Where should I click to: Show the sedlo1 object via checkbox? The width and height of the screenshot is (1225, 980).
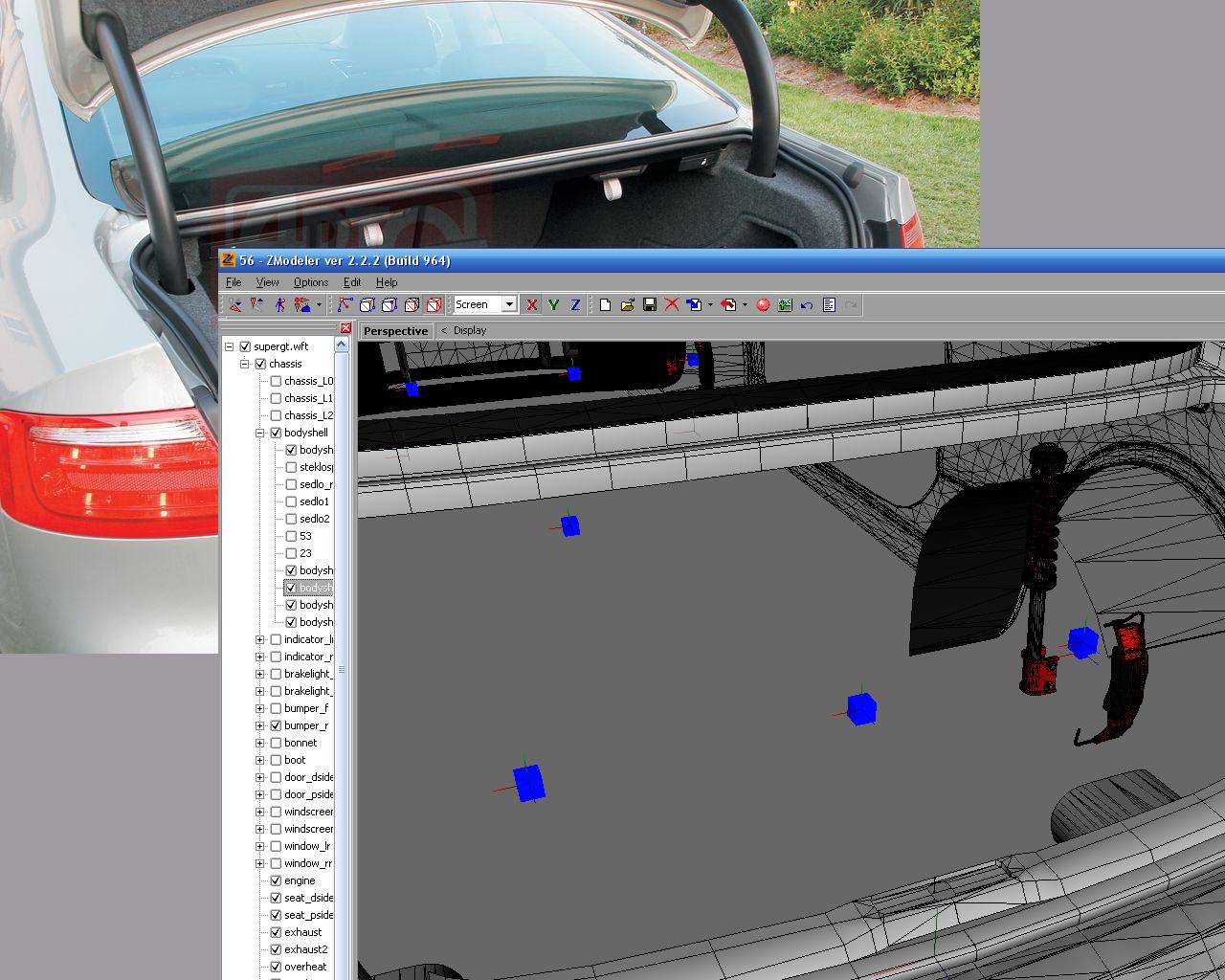tap(291, 501)
